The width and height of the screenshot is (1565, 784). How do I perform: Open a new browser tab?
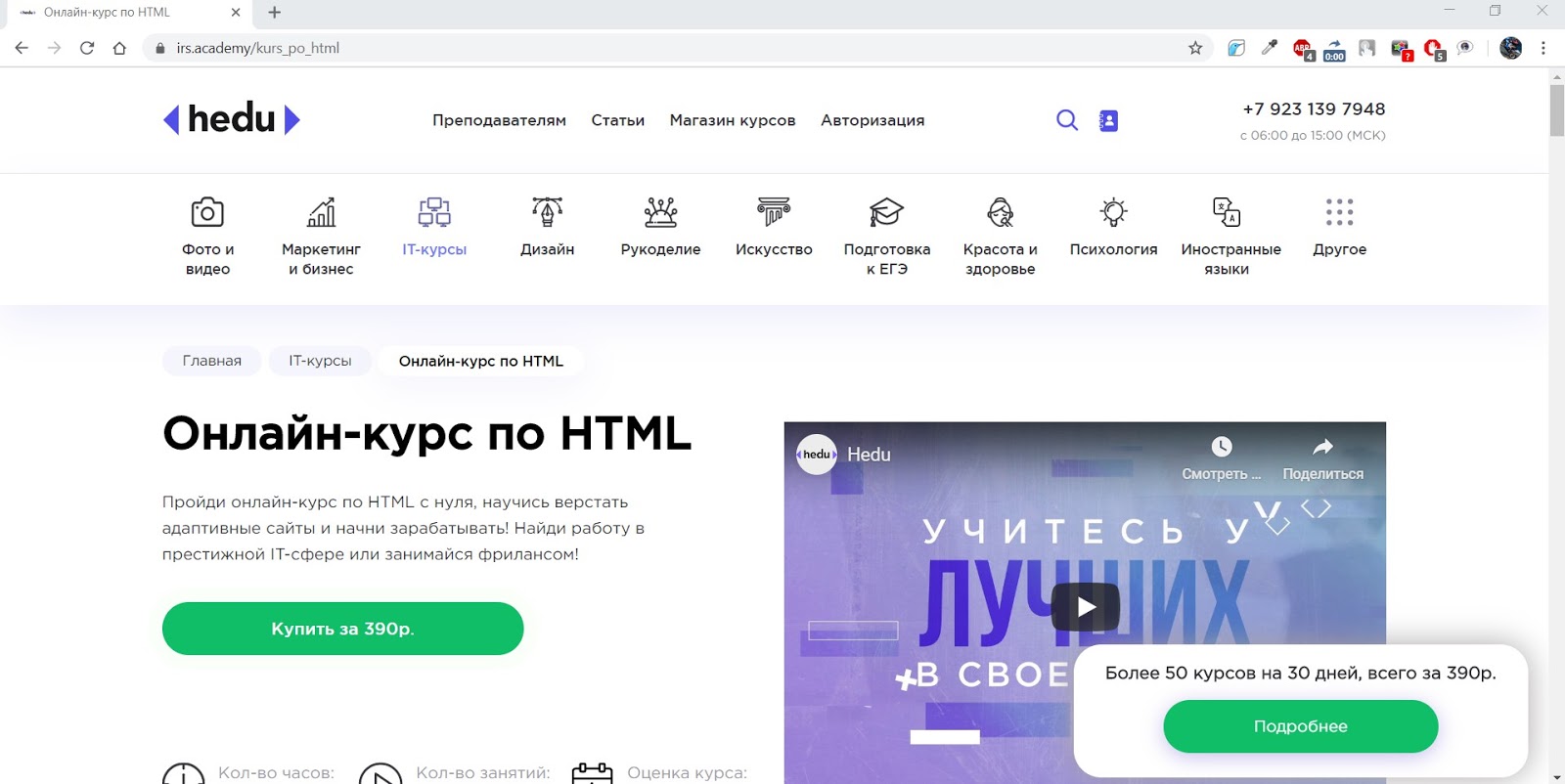275,13
